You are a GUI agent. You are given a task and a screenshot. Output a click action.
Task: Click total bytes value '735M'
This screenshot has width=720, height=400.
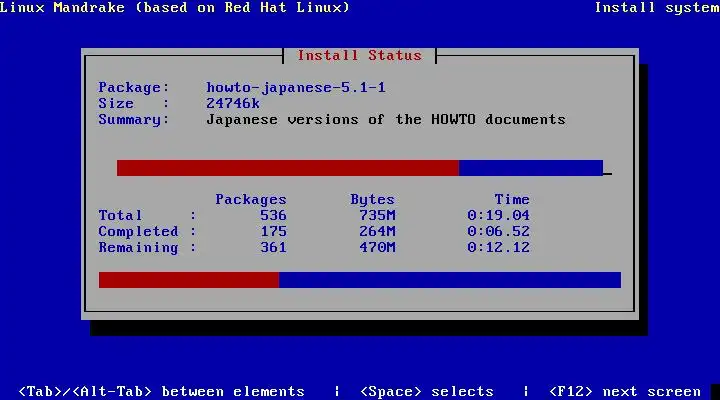click(377, 215)
